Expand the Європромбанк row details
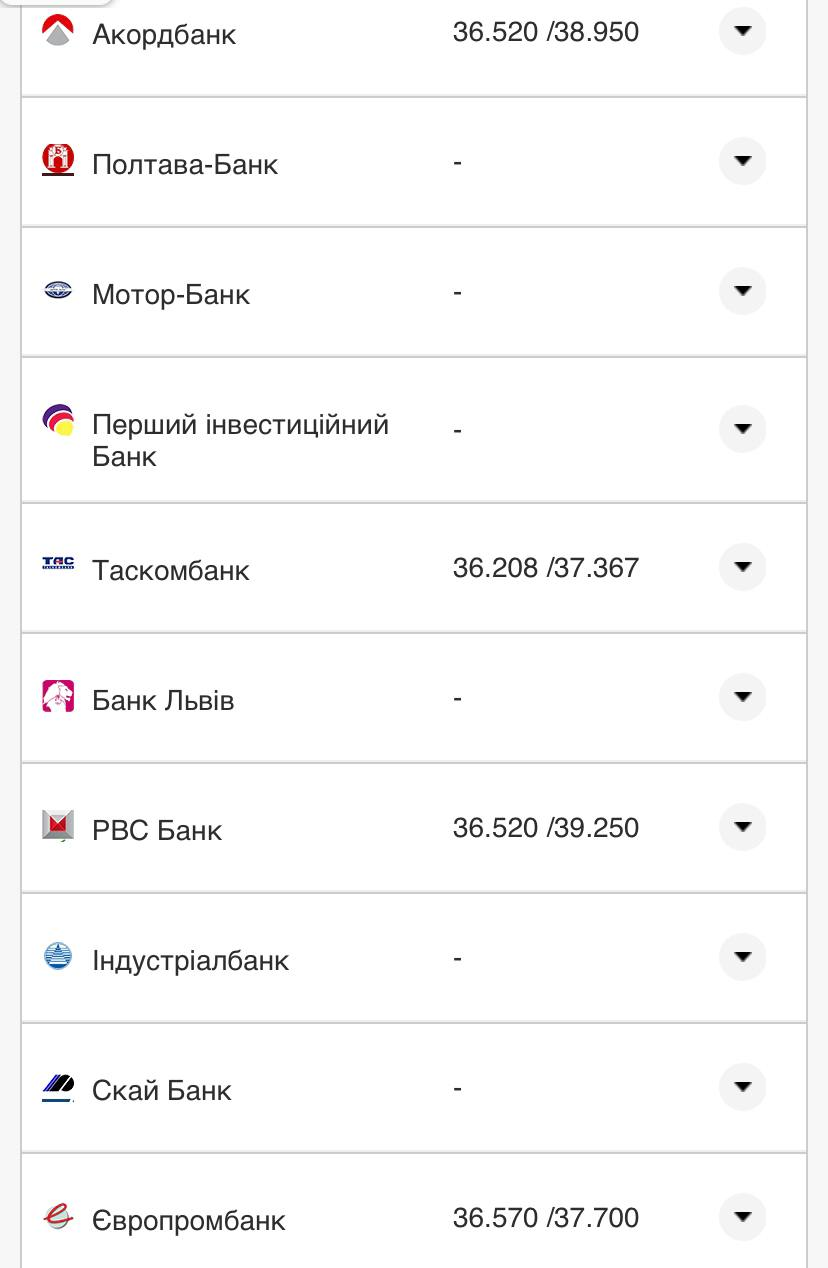 click(741, 1216)
